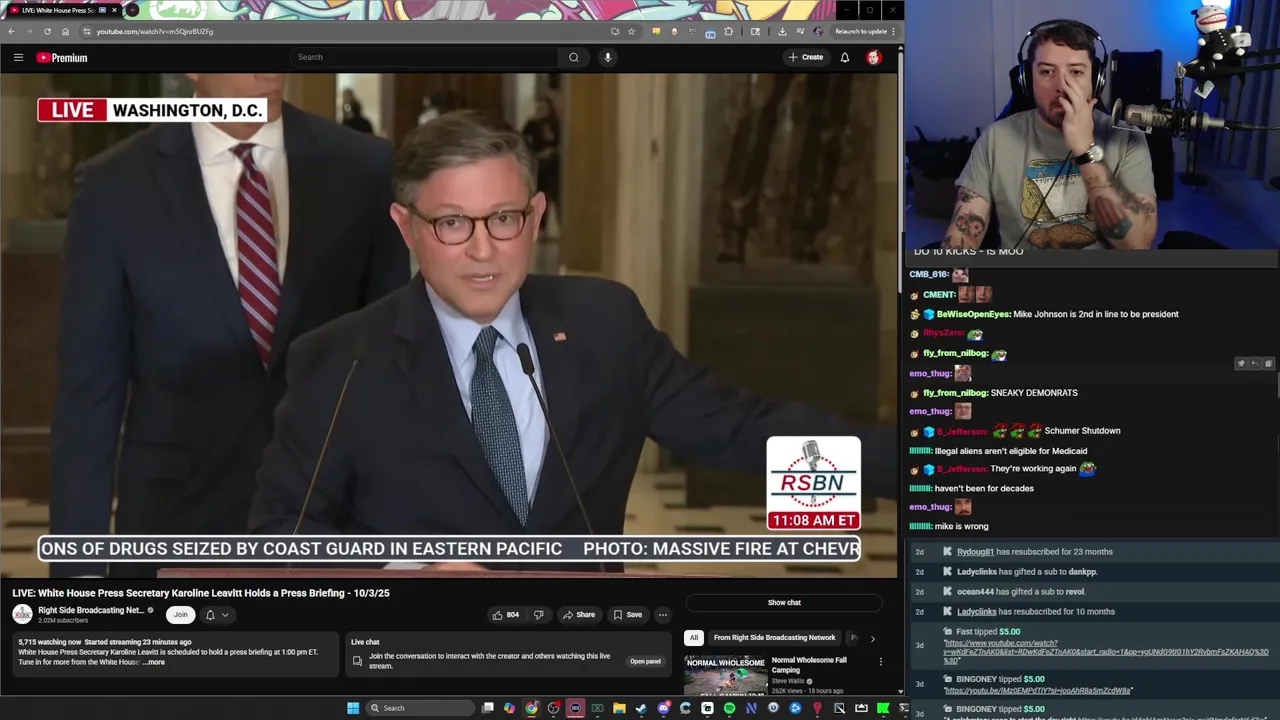Image resolution: width=1280 pixels, height=720 pixels.
Task: Open Spotify from the taskbar
Action: coord(729,708)
